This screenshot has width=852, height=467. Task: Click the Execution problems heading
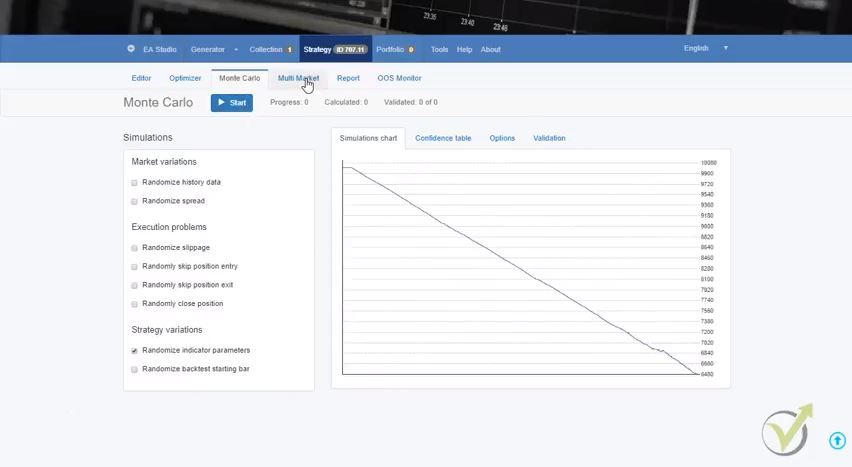tap(169, 227)
